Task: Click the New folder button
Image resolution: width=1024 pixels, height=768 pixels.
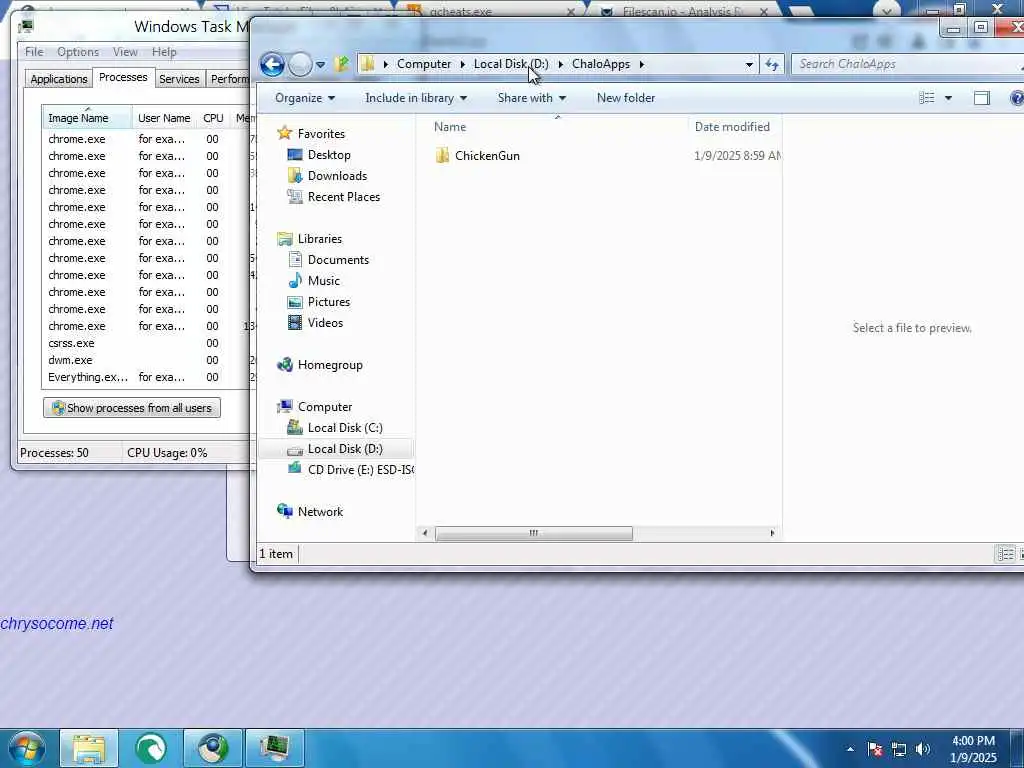Action: pyautogui.click(x=626, y=98)
